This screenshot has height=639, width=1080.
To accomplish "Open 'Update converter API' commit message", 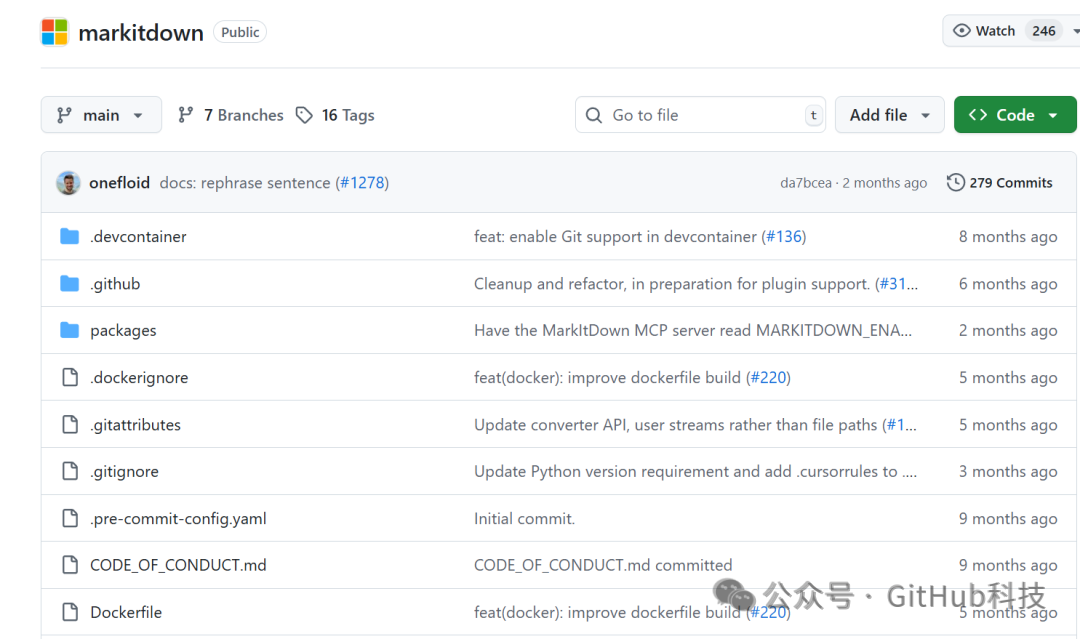I will click(676, 425).
